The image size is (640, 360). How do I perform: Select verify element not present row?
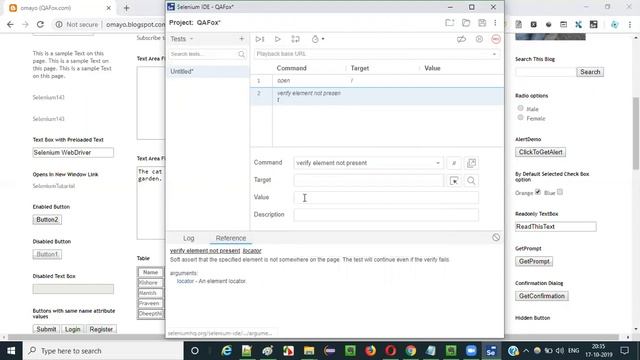377,96
